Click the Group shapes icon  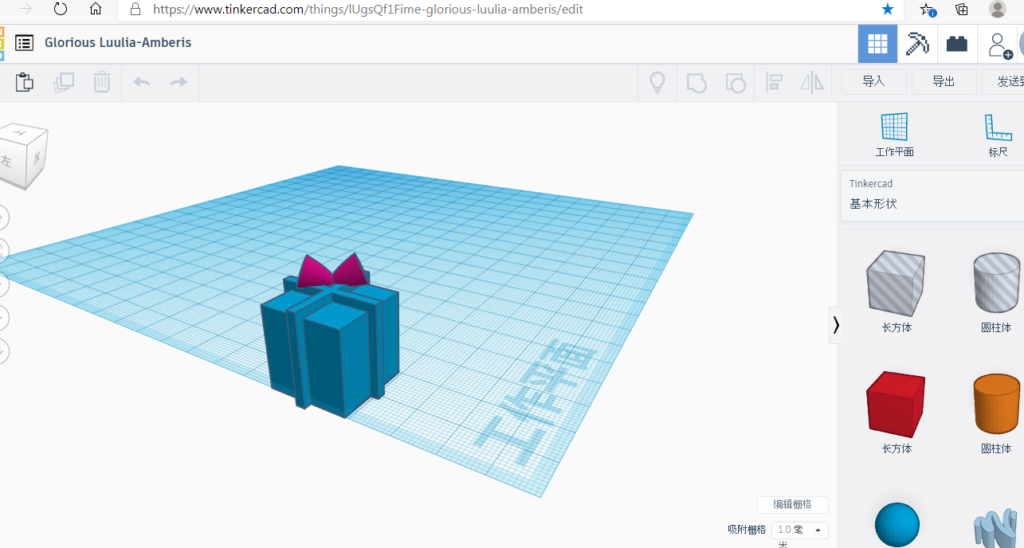(x=696, y=82)
